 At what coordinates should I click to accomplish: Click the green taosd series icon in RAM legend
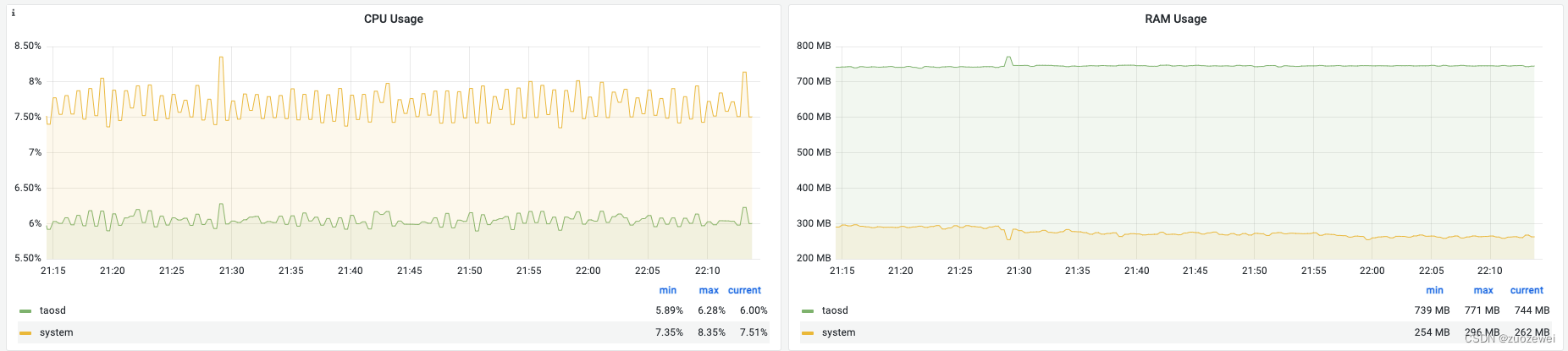coord(808,311)
